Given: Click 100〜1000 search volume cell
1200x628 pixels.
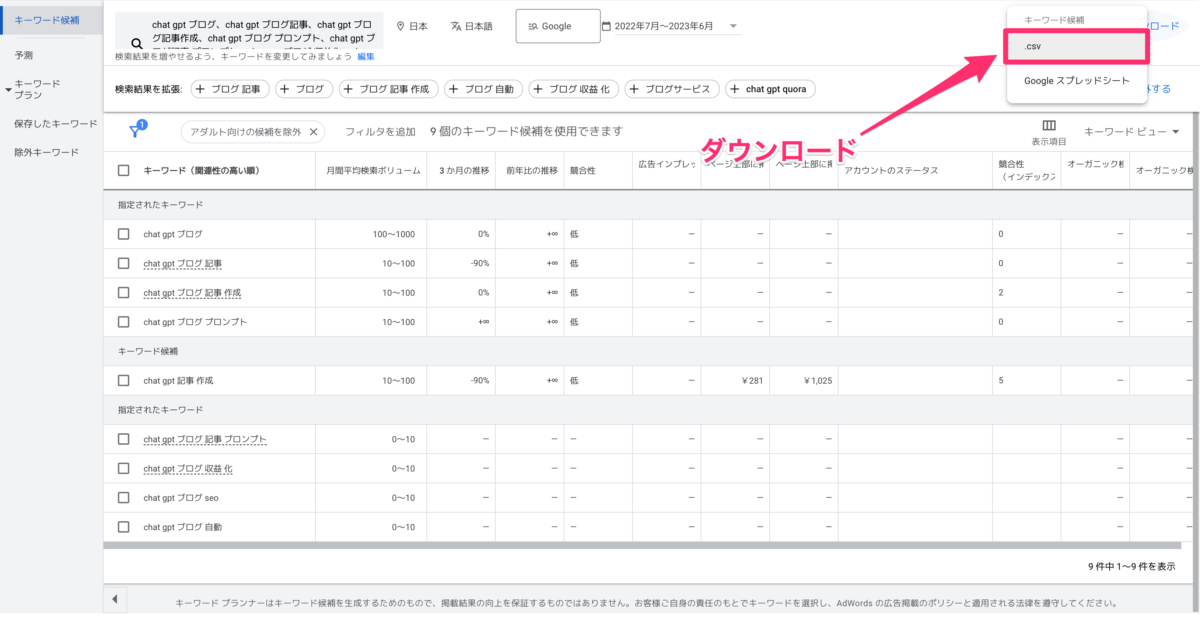Looking at the screenshot, I should [393, 234].
